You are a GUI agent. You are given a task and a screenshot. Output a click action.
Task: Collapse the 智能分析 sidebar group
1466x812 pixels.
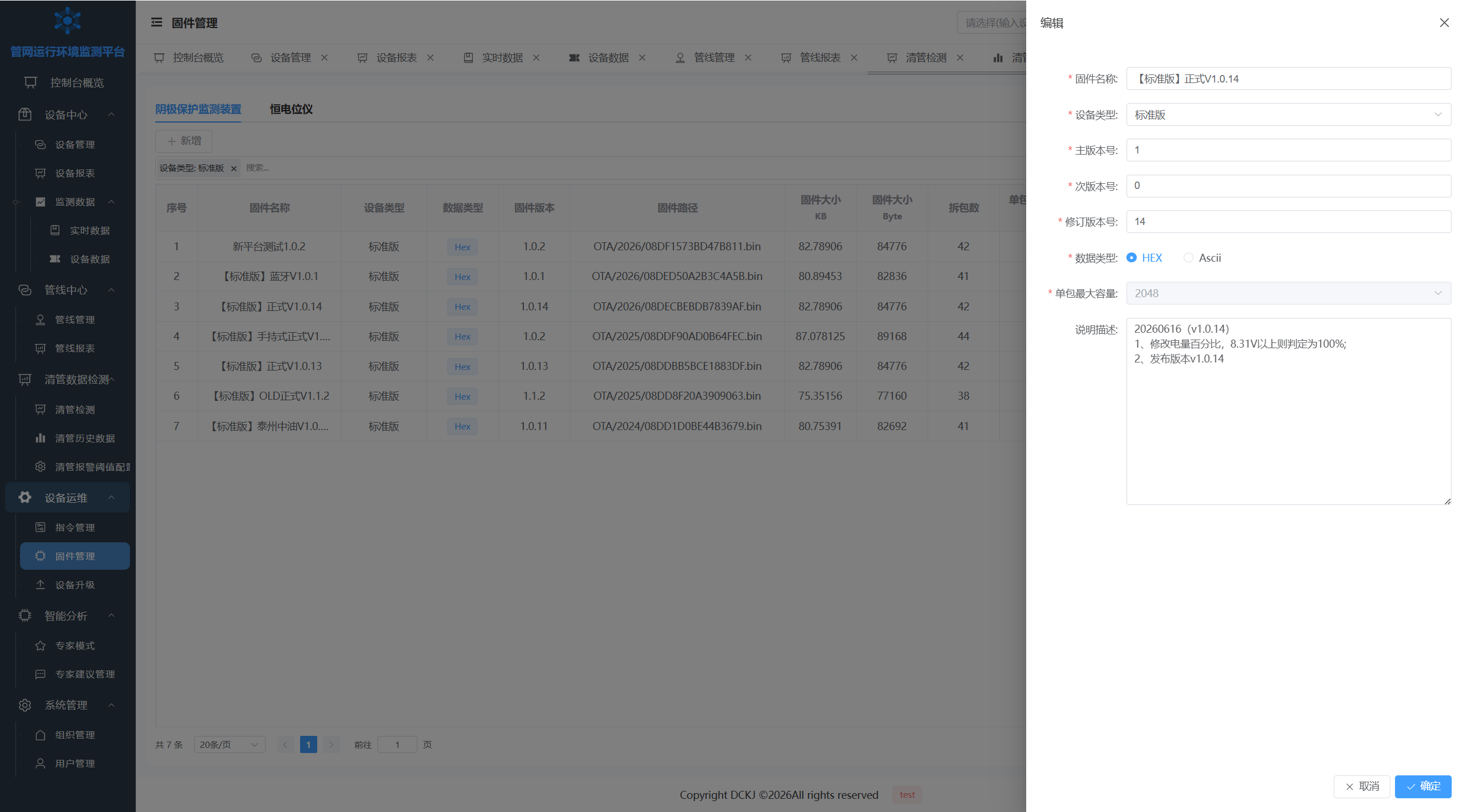pos(112,616)
